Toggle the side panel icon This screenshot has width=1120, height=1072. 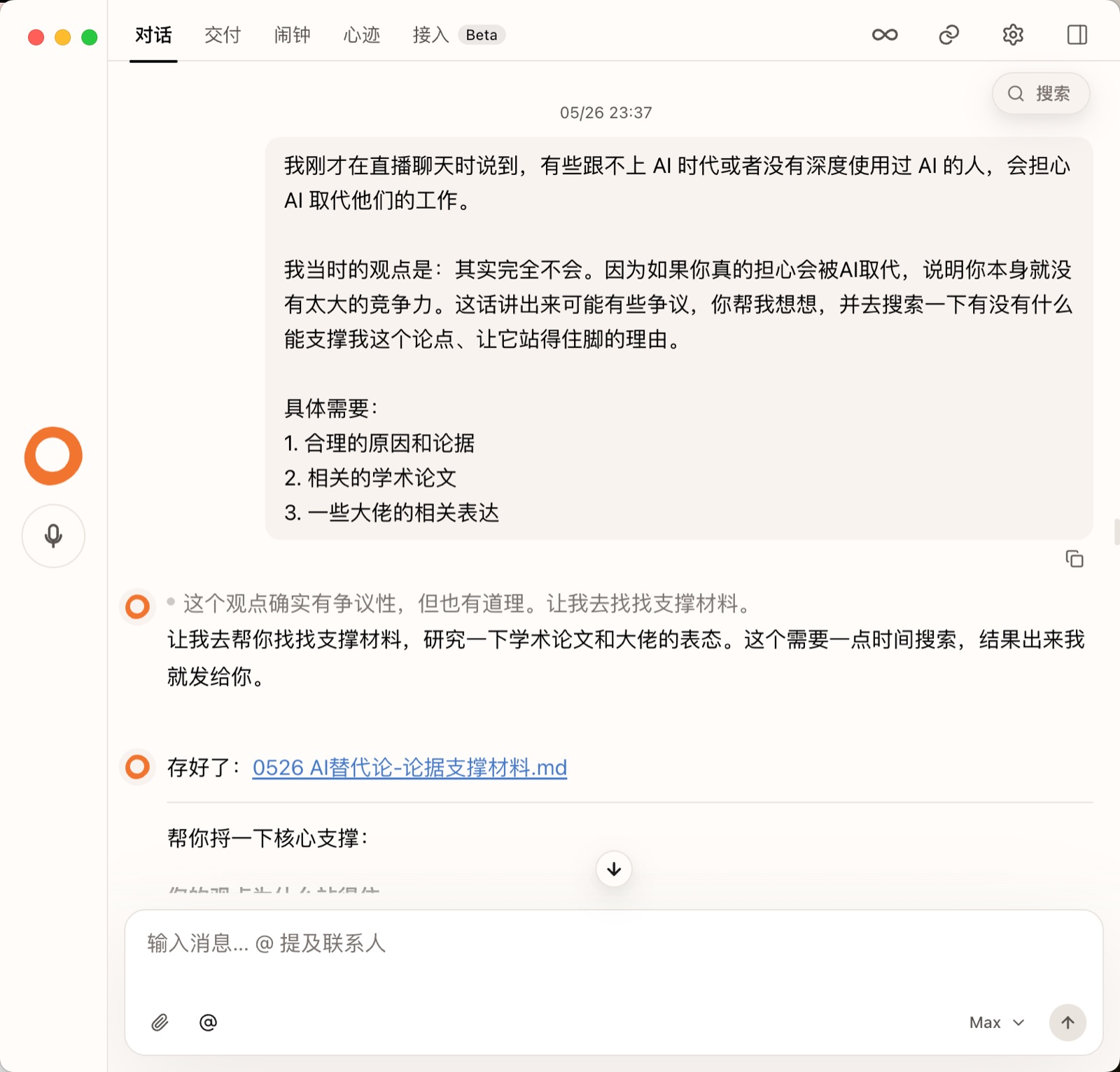[x=1077, y=35]
